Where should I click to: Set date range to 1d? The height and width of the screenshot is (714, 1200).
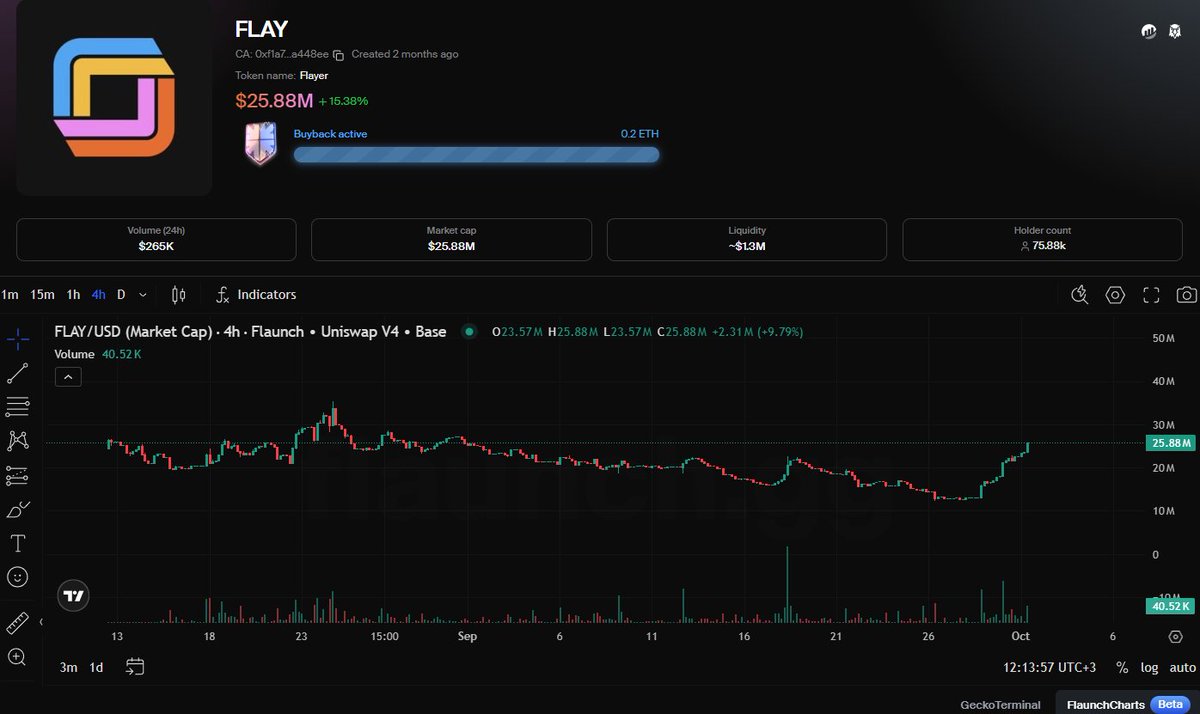96,667
